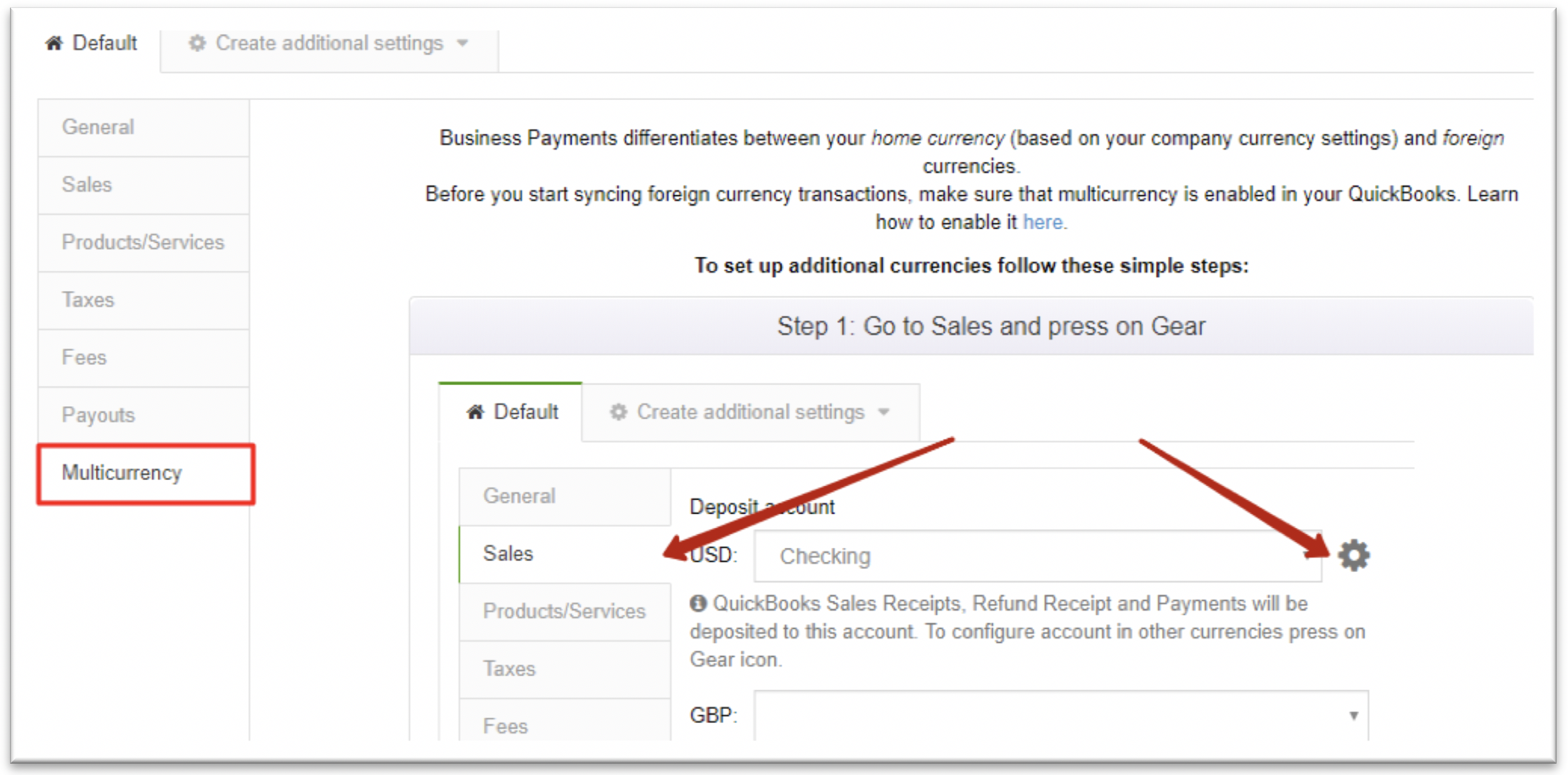Click Taxes tab inside the Step 1 image
Viewport: 1568px width, 775px height.
pyautogui.click(x=565, y=669)
